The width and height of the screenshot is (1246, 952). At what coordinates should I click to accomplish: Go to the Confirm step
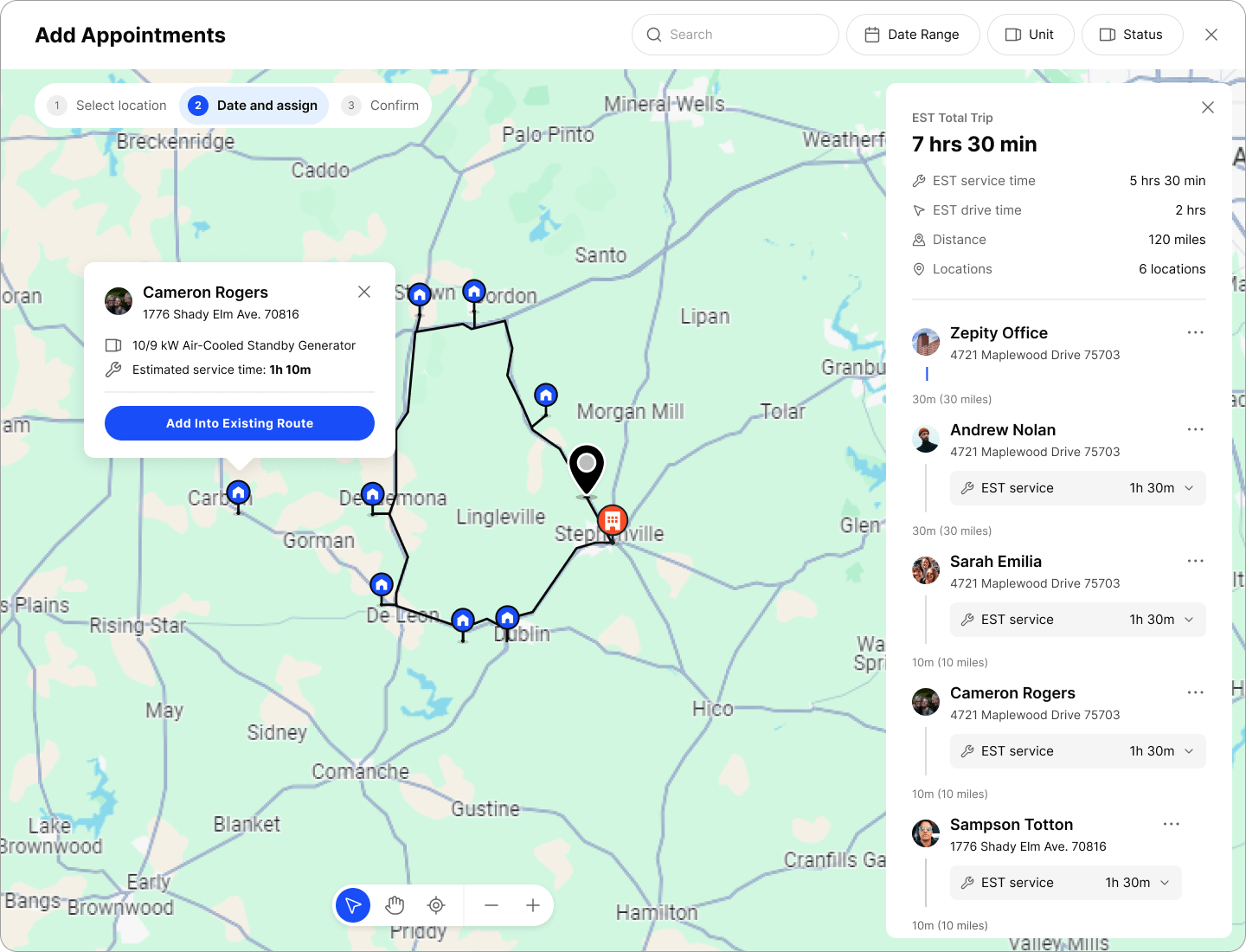381,106
